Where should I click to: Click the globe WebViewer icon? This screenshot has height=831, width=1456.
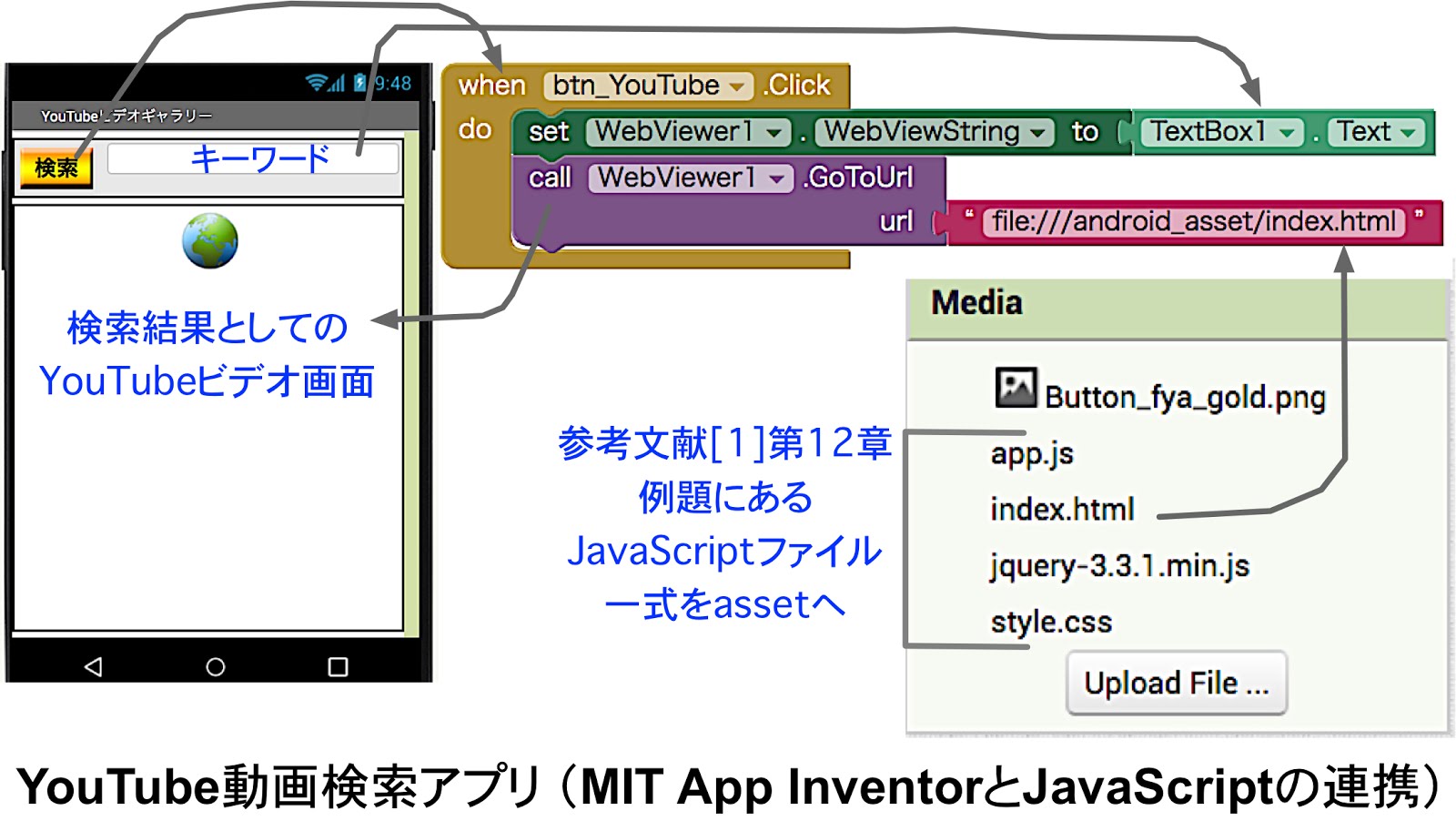(209, 241)
